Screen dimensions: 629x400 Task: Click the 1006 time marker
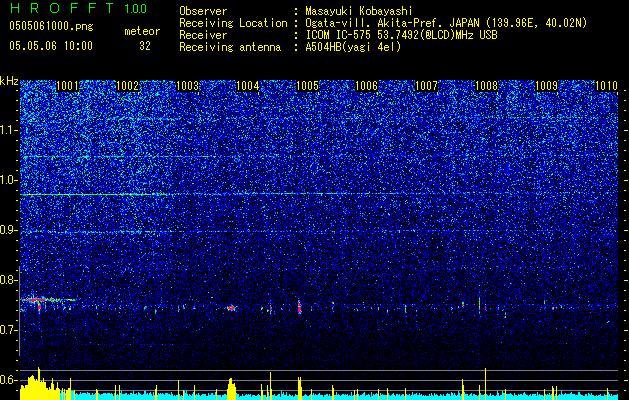(x=367, y=86)
